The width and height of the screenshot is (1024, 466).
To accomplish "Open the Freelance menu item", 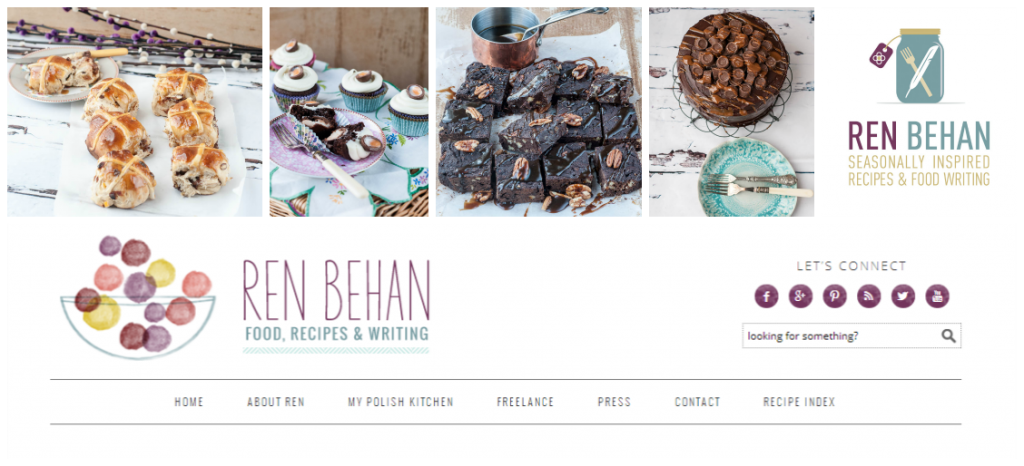I will (525, 402).
